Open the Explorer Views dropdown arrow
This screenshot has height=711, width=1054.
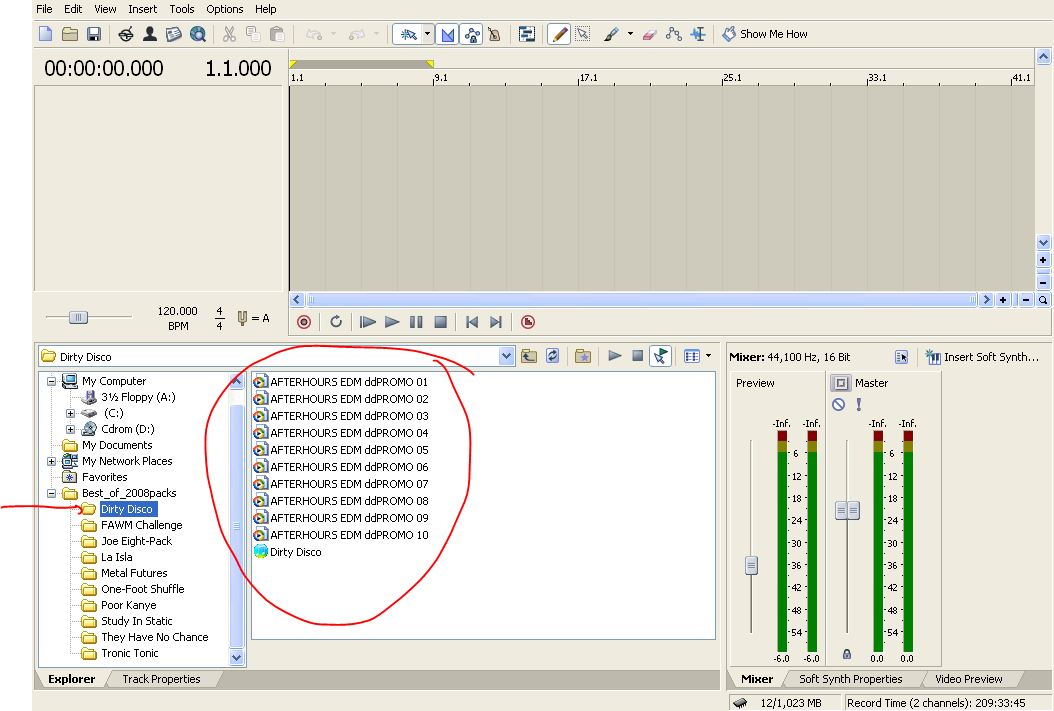(x=709, y=356)
